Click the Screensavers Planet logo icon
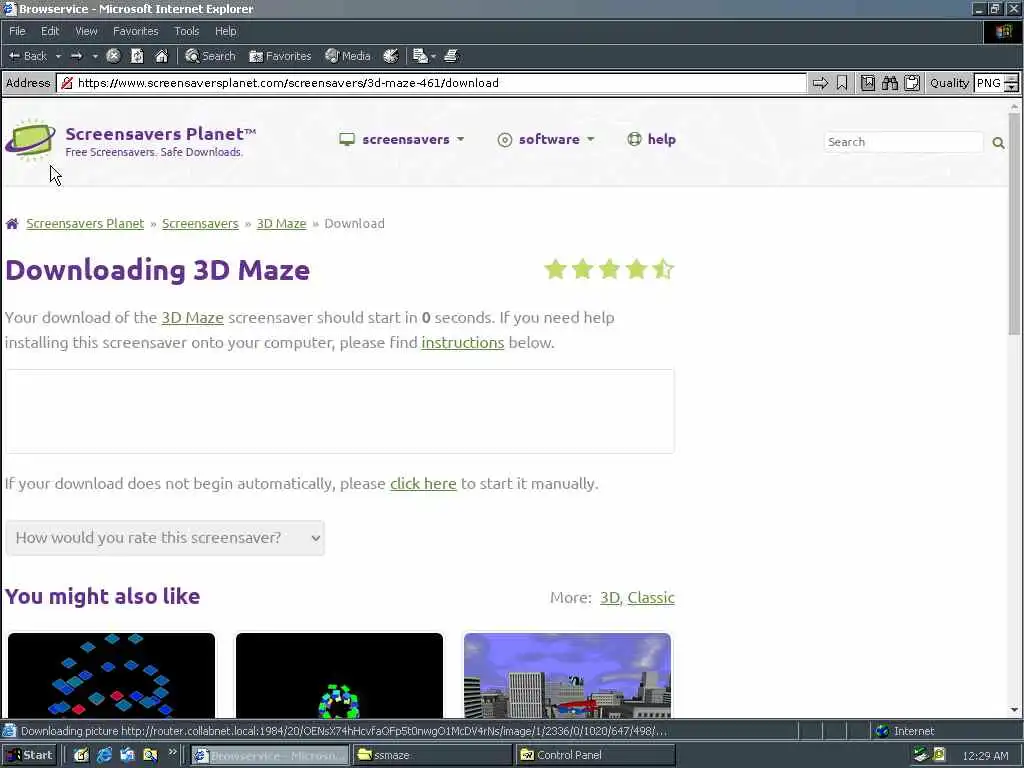 [30, 139]
